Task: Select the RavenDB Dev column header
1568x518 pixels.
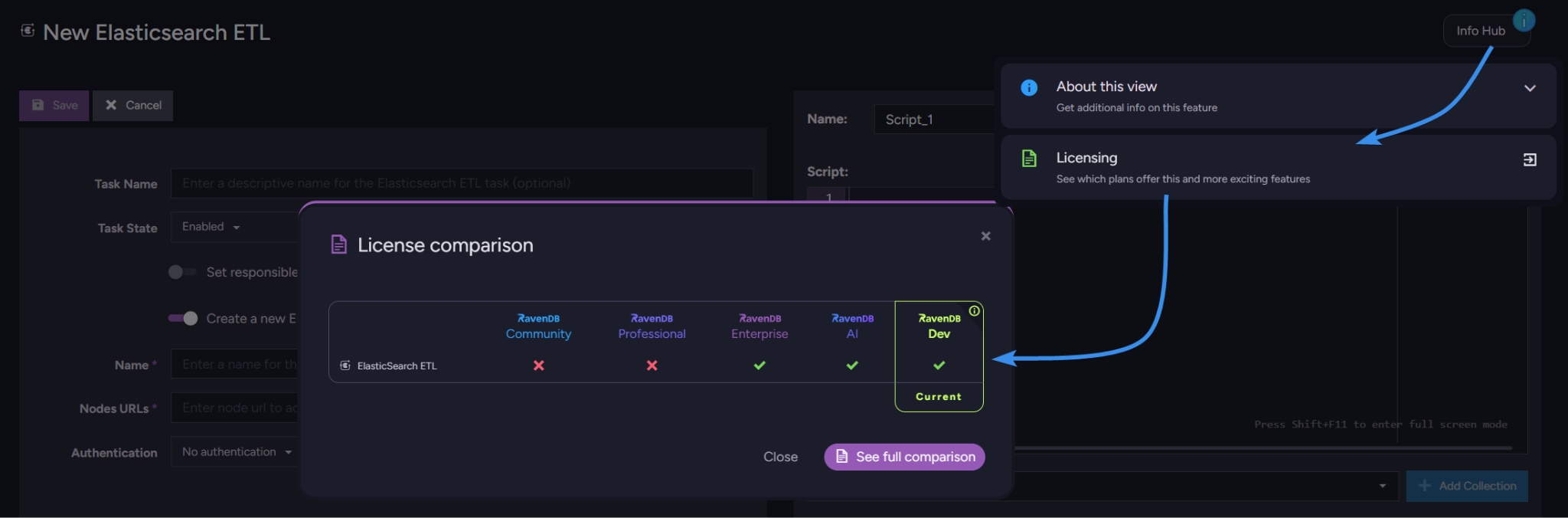Action: (x=939, y=326)
